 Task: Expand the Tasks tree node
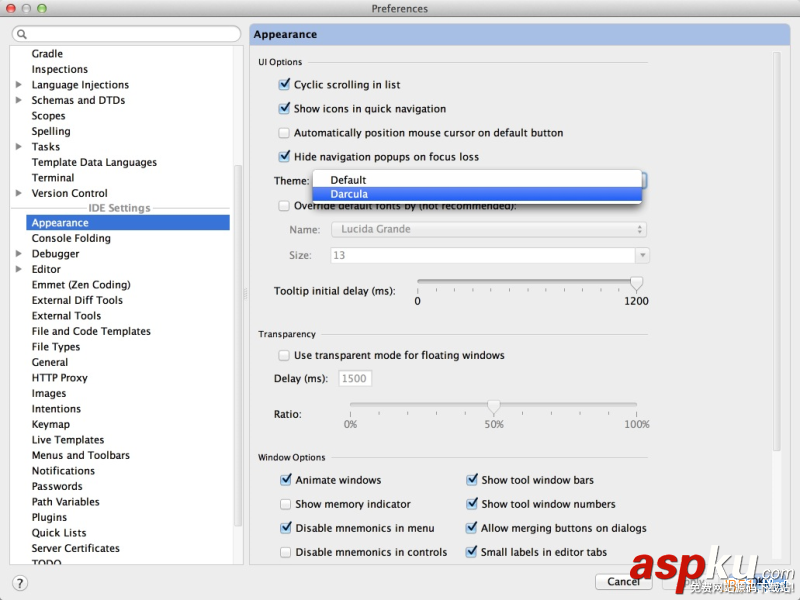tap(19, 146)
